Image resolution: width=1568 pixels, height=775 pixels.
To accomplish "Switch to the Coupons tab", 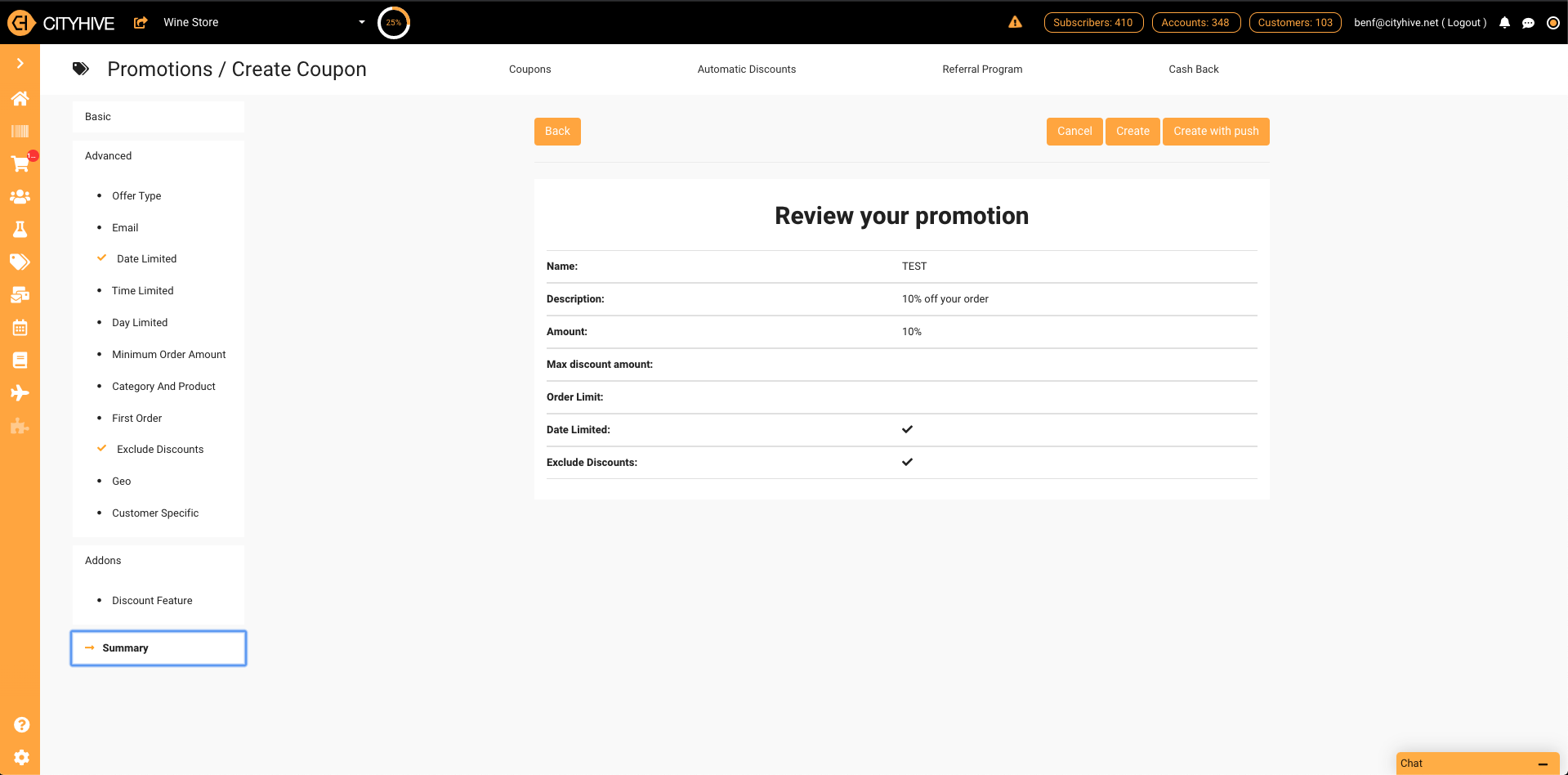I will 529,69.
